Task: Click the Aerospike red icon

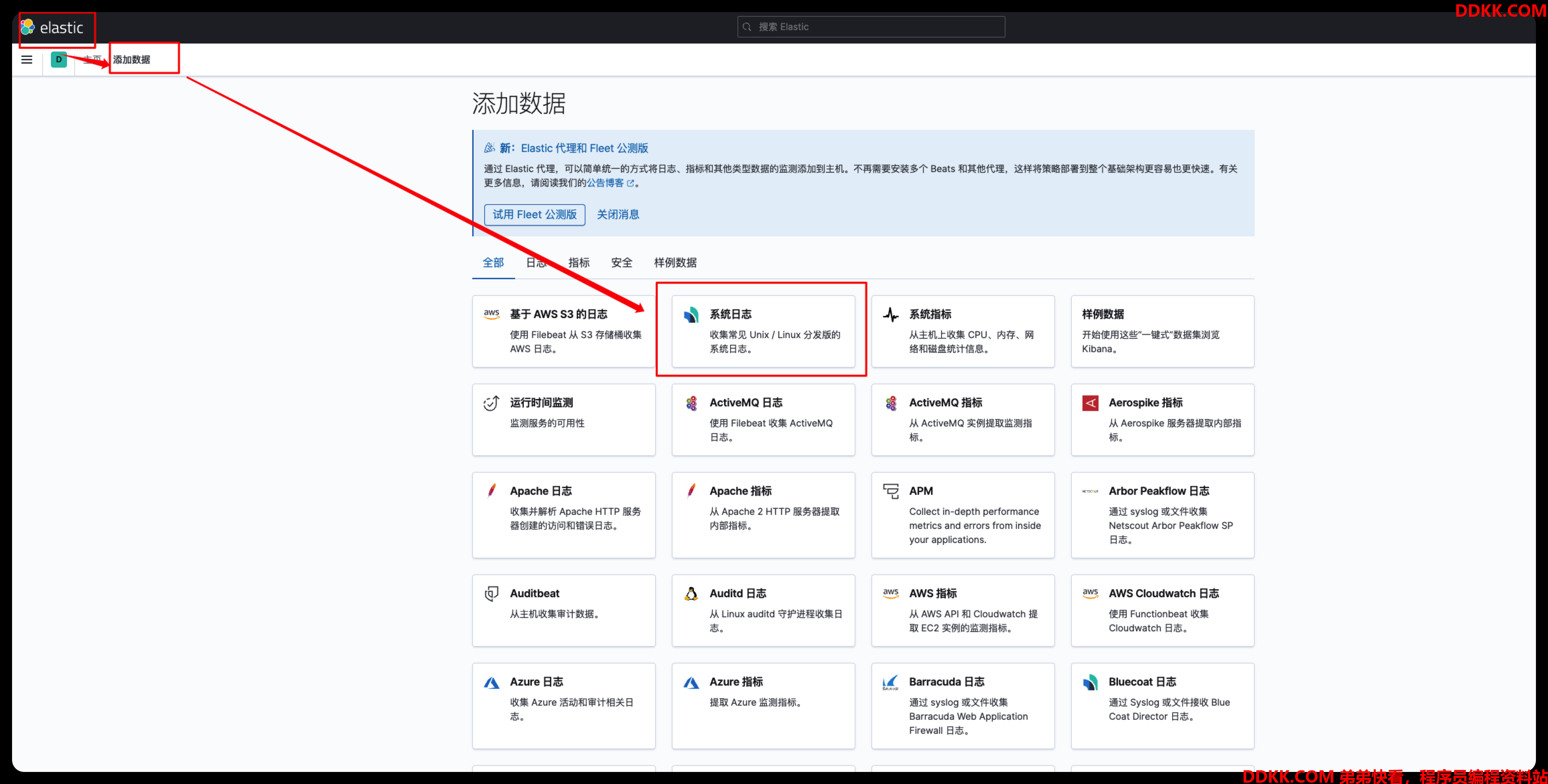Action: (1090, 402)
